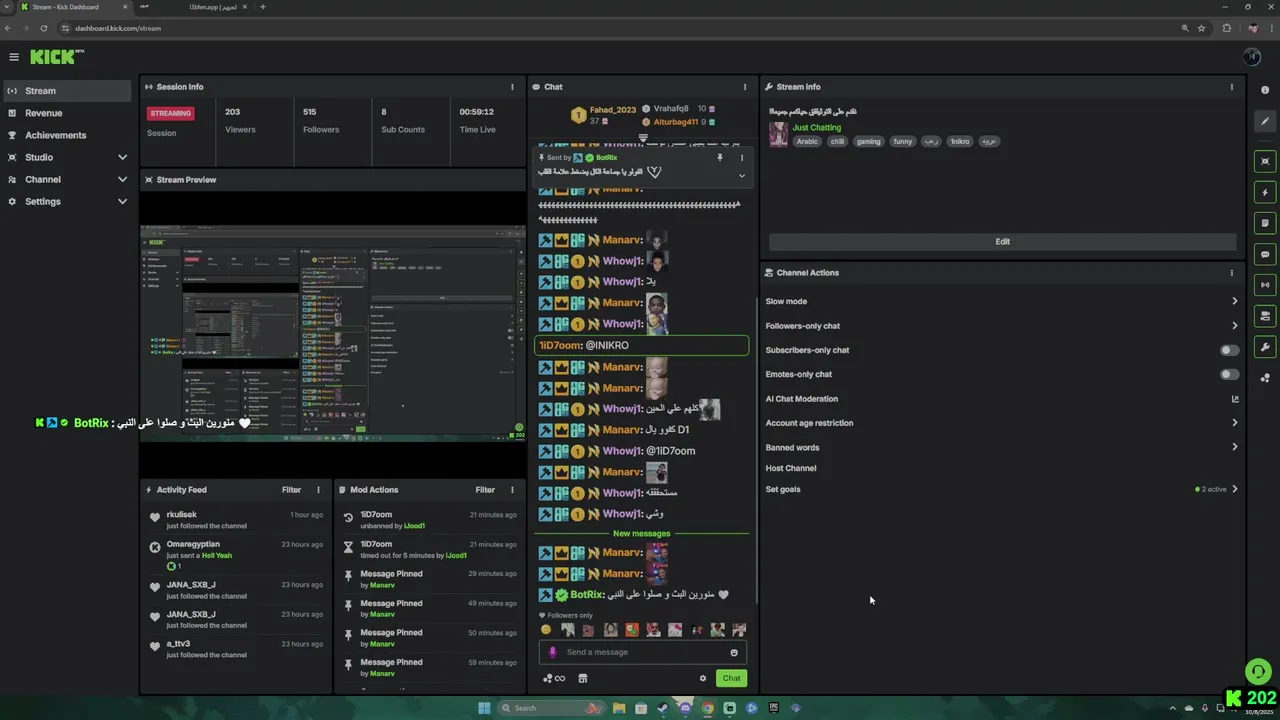Click the gaming tag in Stream Info
The height and width of the screenshot is (720, 1280).
click(x=868, y=142)
